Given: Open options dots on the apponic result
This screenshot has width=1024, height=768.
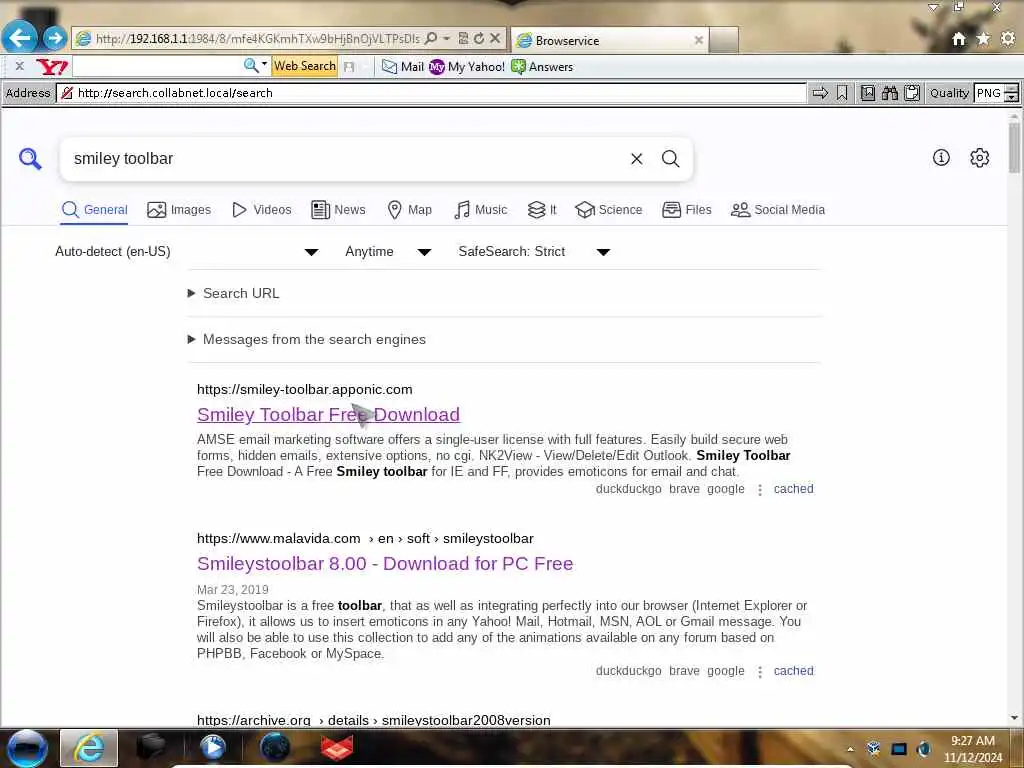Looking at the screenshot, I should click(760, 490).
